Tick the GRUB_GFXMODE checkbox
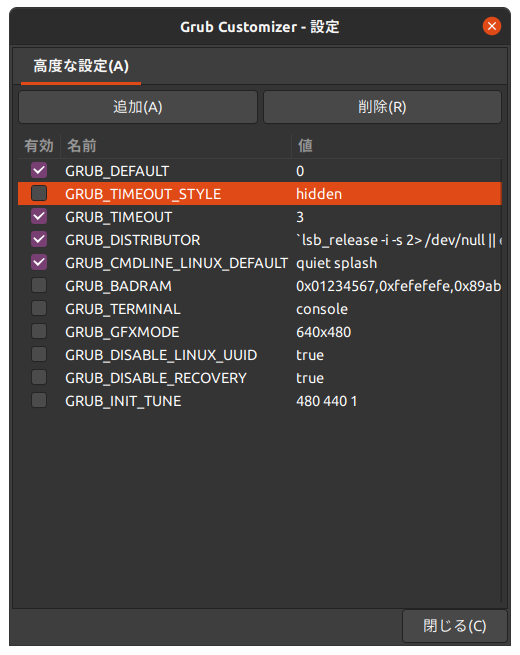Image resolution: width=520 pixels, height=655 pixels. (x=39, y=331)
